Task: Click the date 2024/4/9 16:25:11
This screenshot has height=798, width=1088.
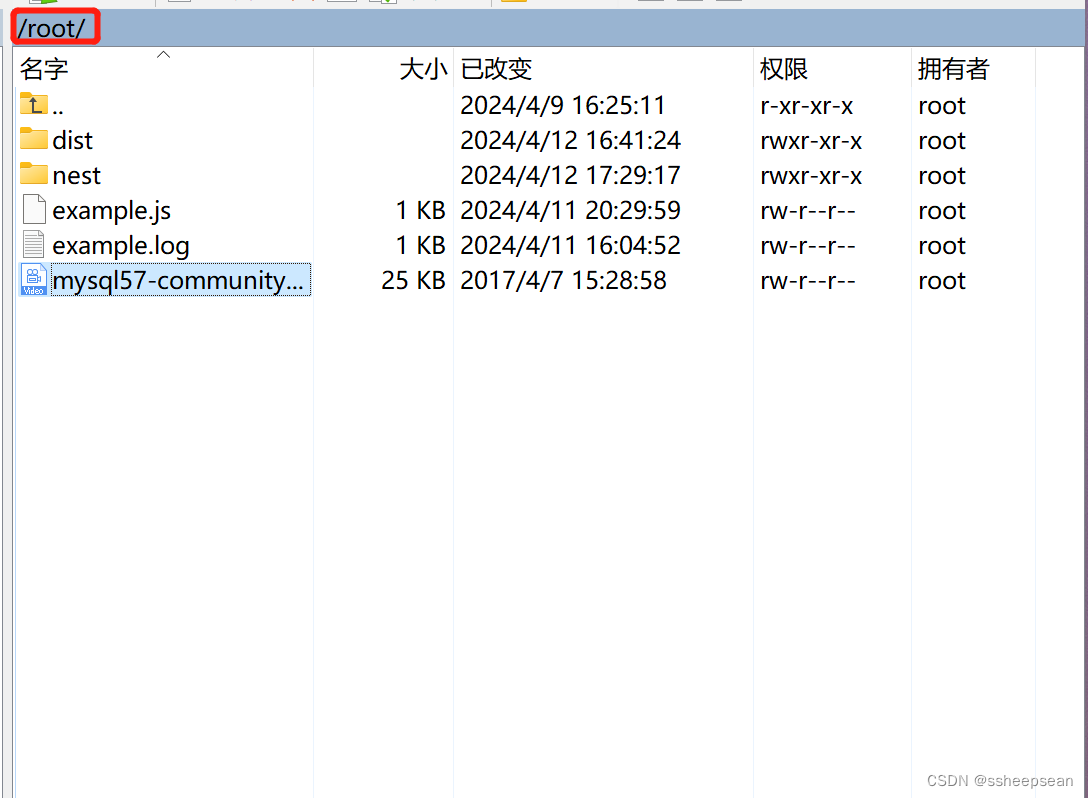Action: point(563,105)
